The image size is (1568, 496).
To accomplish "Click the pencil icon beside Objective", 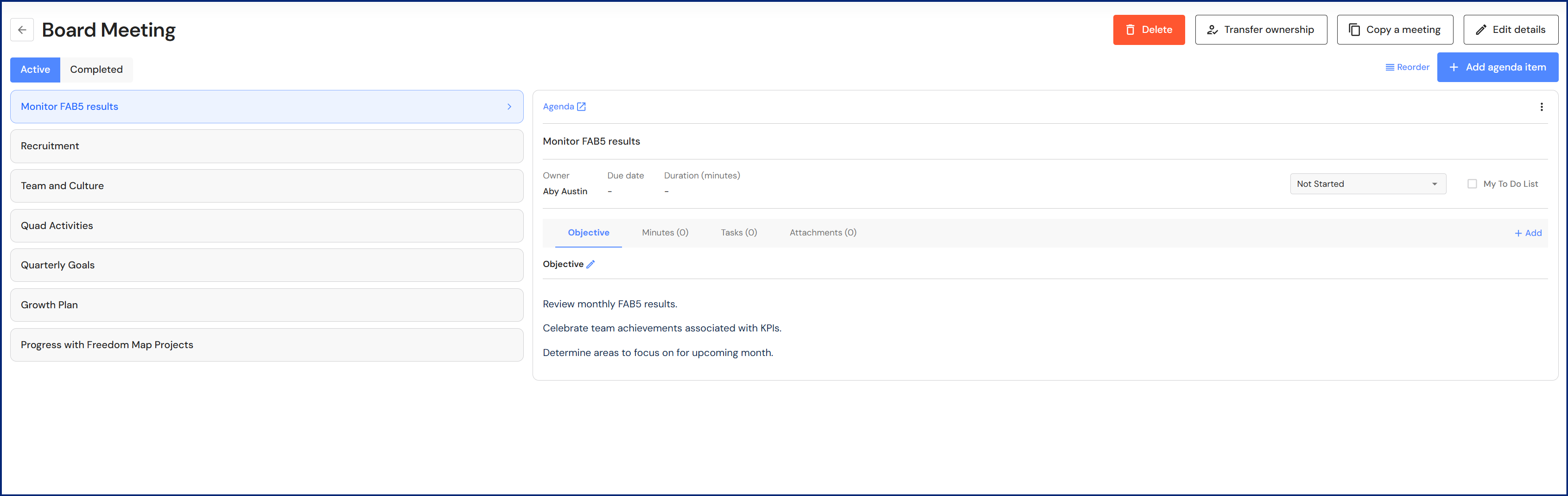I will [590, 264].
